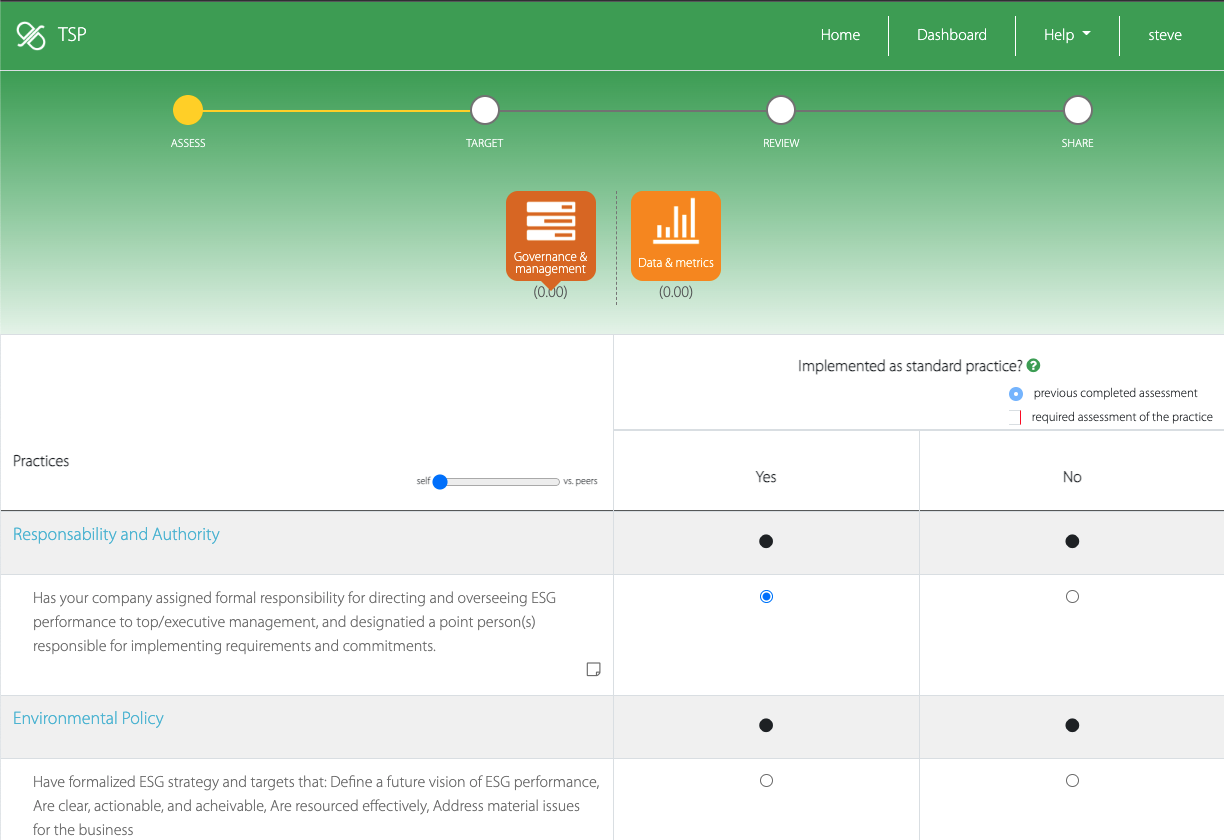
Task: Open the Environmental Policy link
Action: (88, 718)
